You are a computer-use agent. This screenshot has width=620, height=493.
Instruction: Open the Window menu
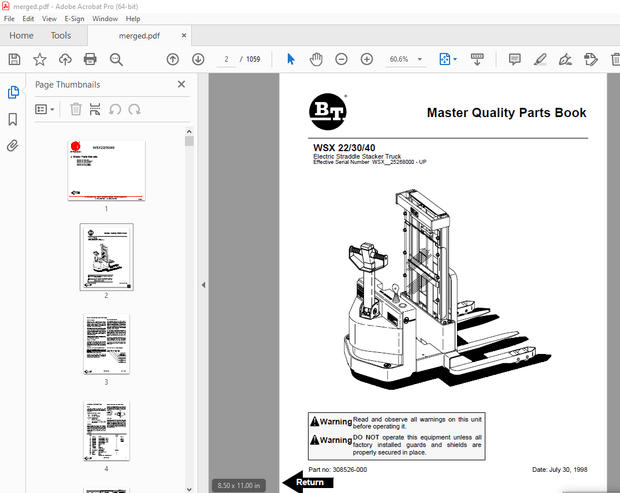105,19
